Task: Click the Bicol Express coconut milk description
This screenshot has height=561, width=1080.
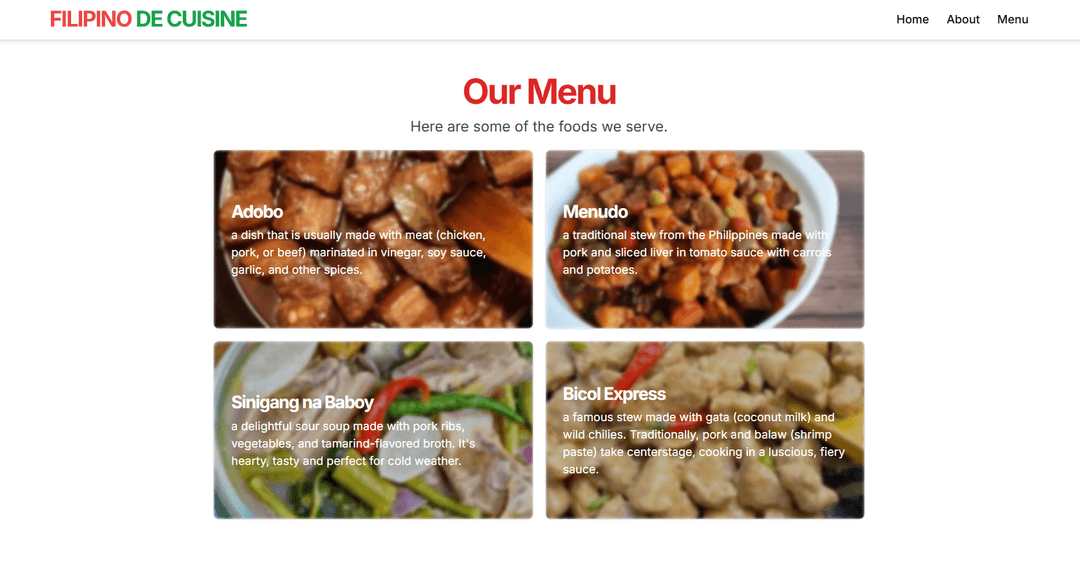Action: pyautogui.click(x=703, y=443)
